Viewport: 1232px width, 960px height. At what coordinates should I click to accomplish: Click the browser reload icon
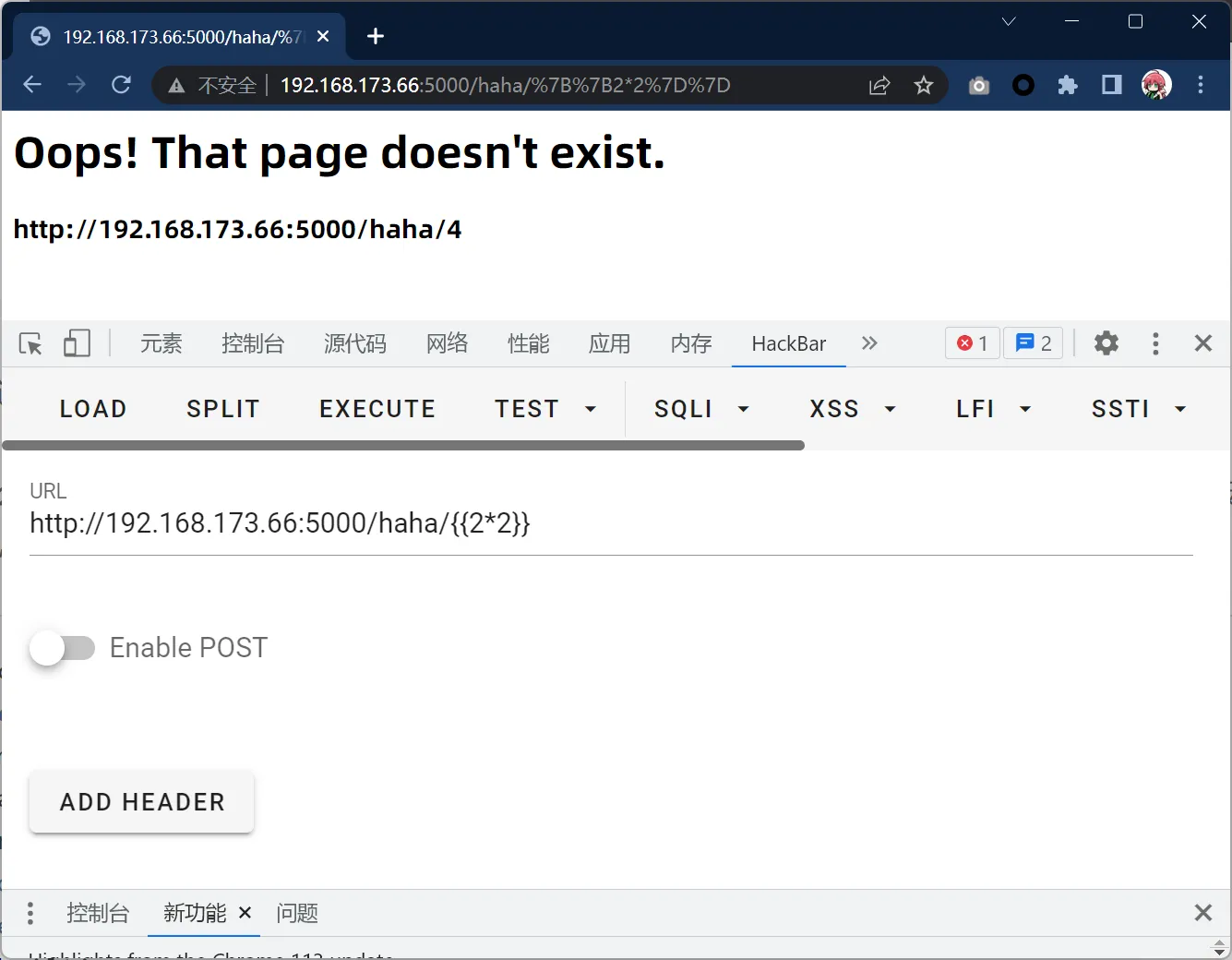121,85
